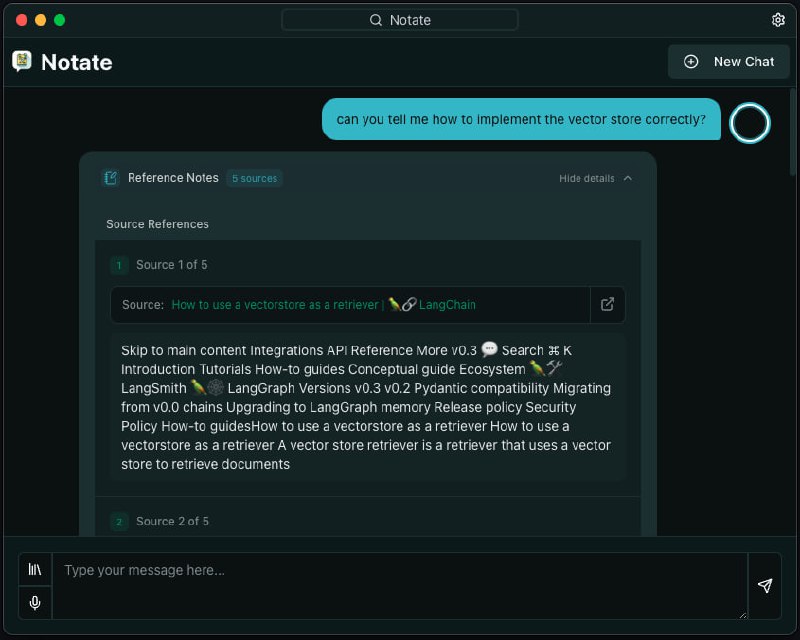Click the 5 sources badge
The height and width of the screenshot is (640, 800).
coord(254,178)
